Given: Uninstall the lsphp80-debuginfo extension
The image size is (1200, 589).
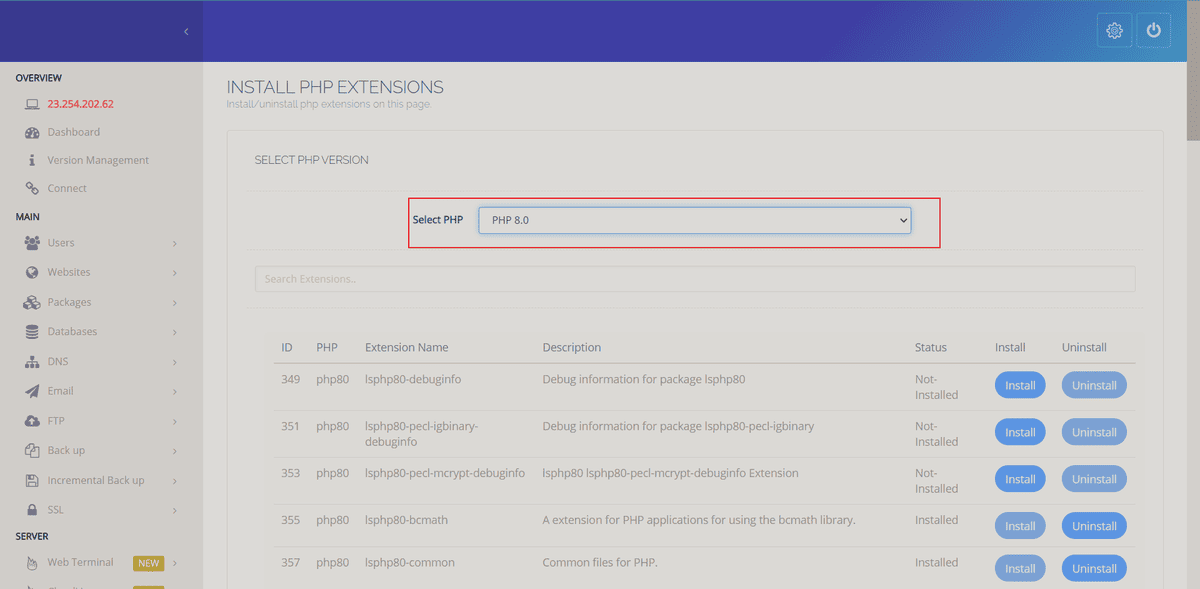Looking at the screenshot, I should click(1094, 385).
